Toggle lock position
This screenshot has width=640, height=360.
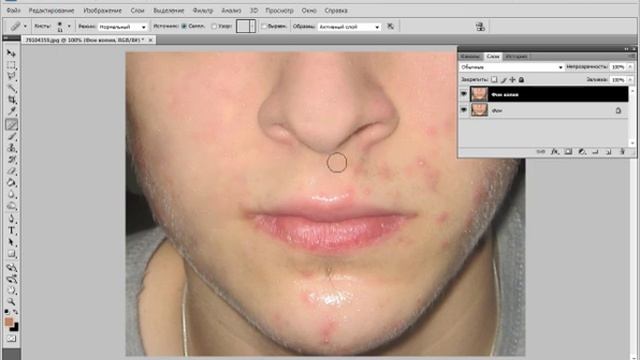(513, 80)
